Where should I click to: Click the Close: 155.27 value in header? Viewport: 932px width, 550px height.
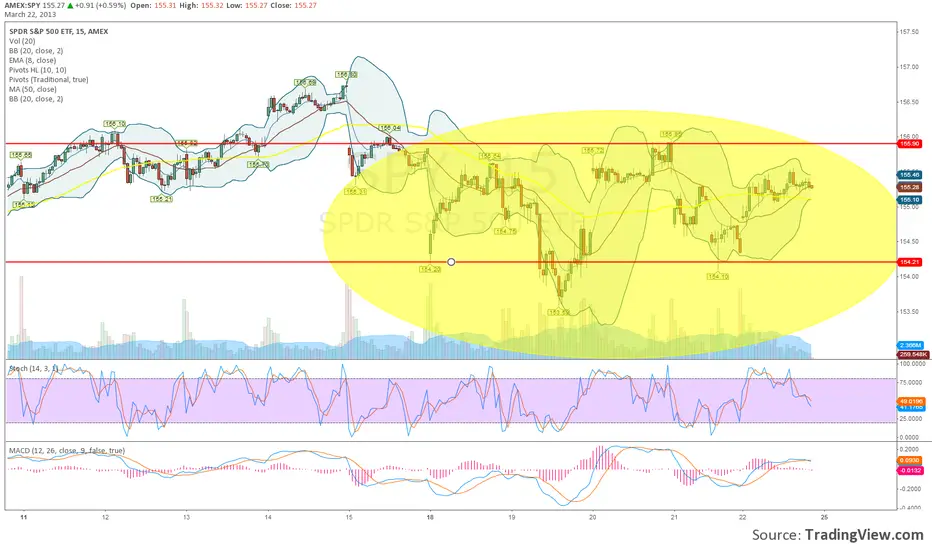292,5
